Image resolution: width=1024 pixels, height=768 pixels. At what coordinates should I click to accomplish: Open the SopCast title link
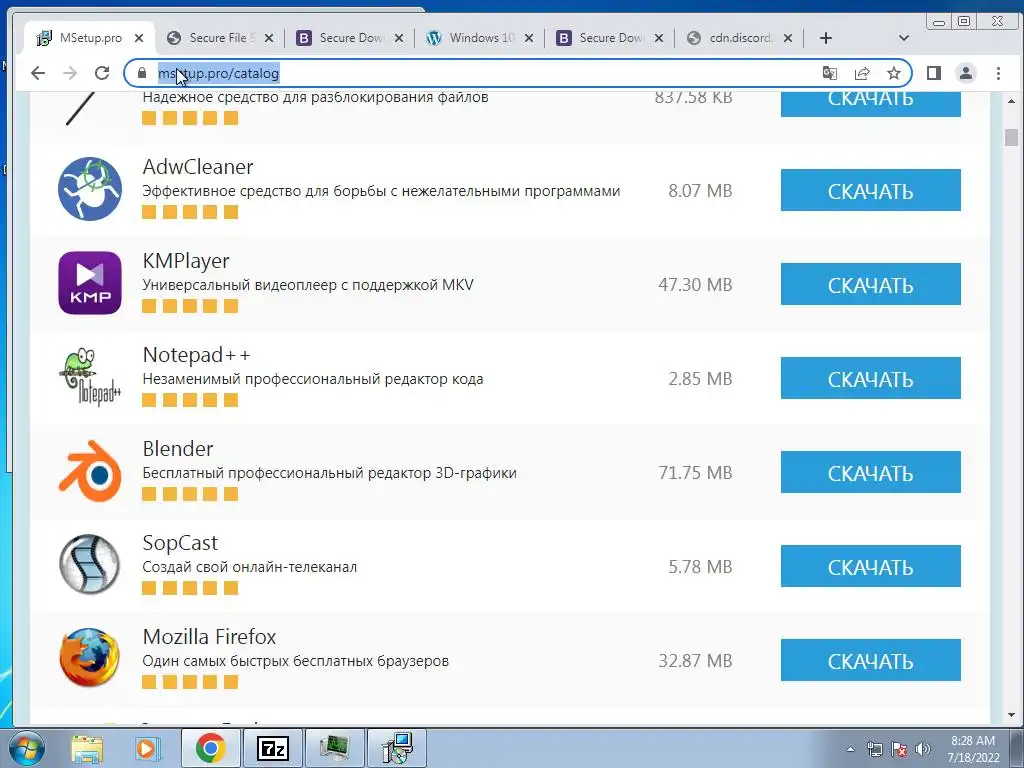(x=180, y=543)
